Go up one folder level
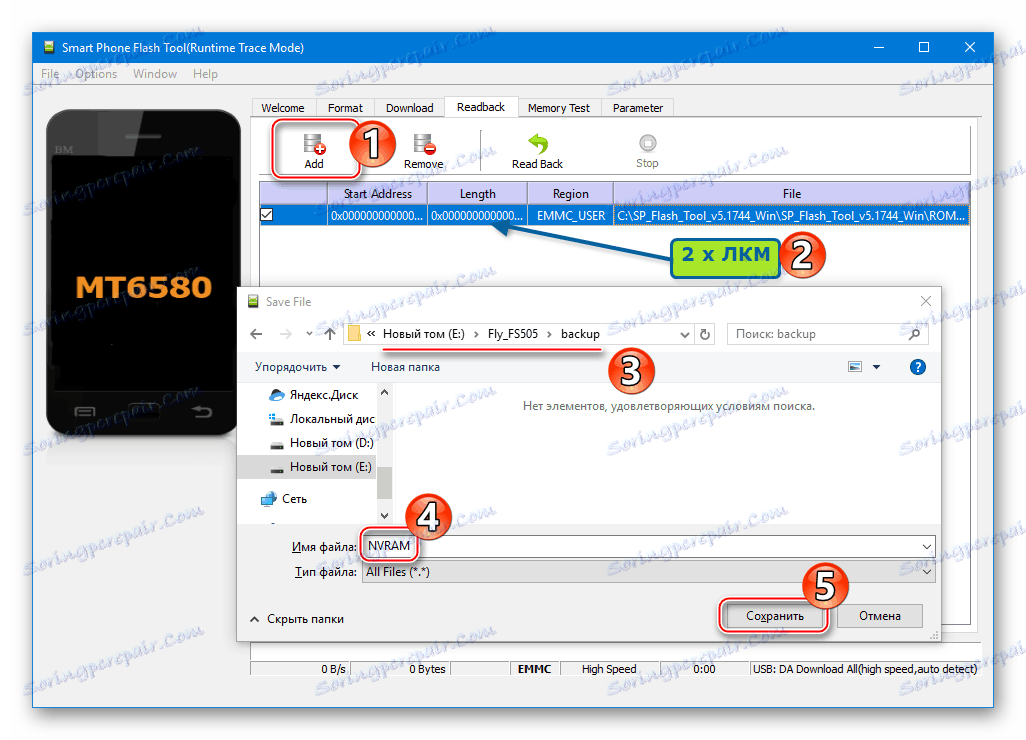The width and height of the screenshot is (1026, 740). coord(330,334)
